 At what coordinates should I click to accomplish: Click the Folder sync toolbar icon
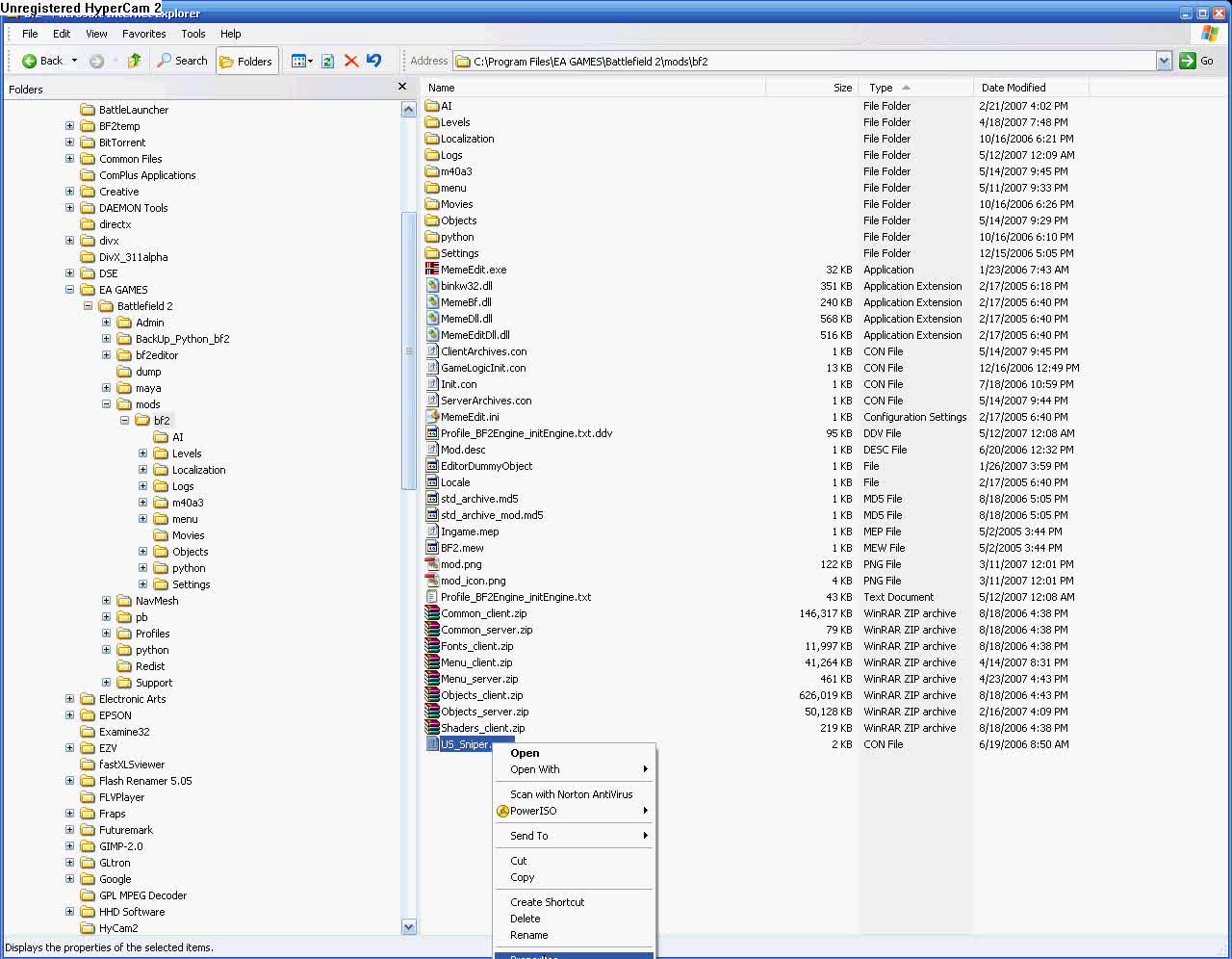(x=327, y=61)
